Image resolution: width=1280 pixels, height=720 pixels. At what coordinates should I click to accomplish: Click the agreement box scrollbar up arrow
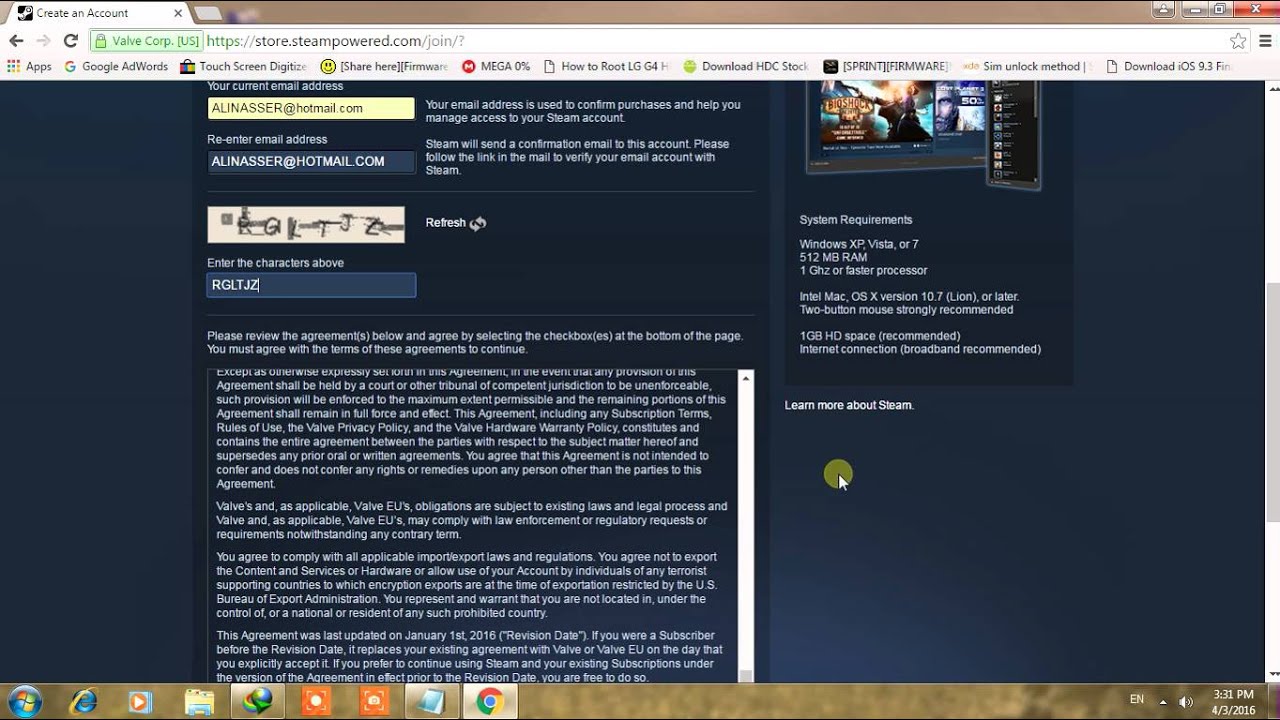[x=745, y=379]
